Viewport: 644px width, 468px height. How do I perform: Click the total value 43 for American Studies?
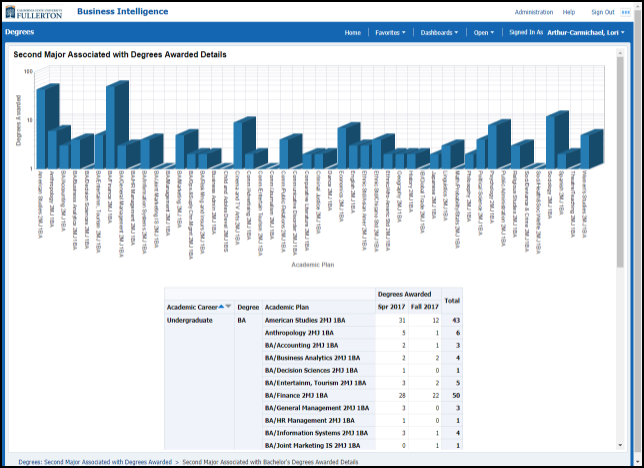(456, 320)
